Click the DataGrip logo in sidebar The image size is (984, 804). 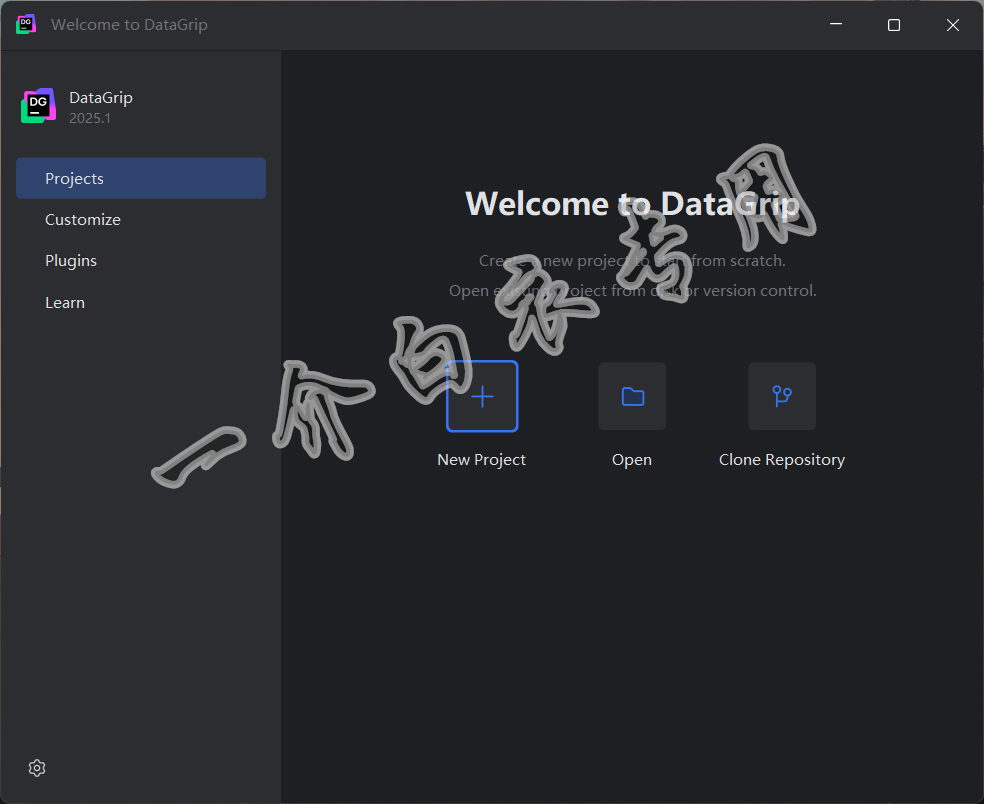pyautogui.click(x=38, y=106)
